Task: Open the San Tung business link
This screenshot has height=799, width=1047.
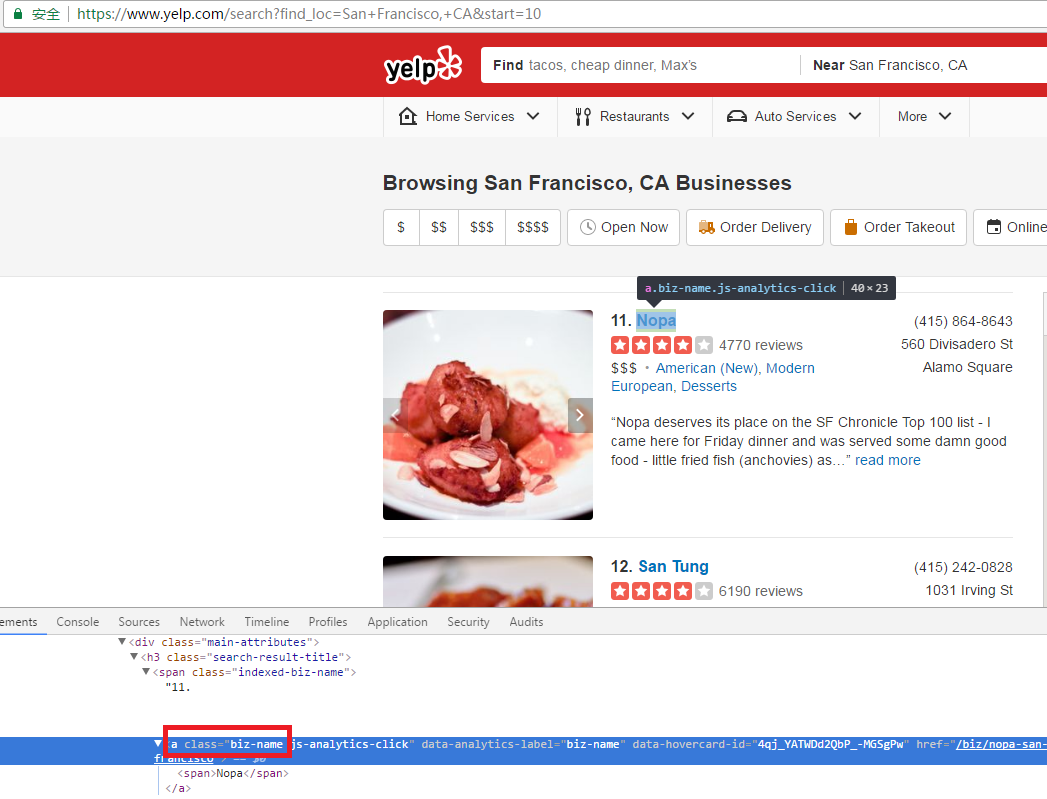Action: 673,567
